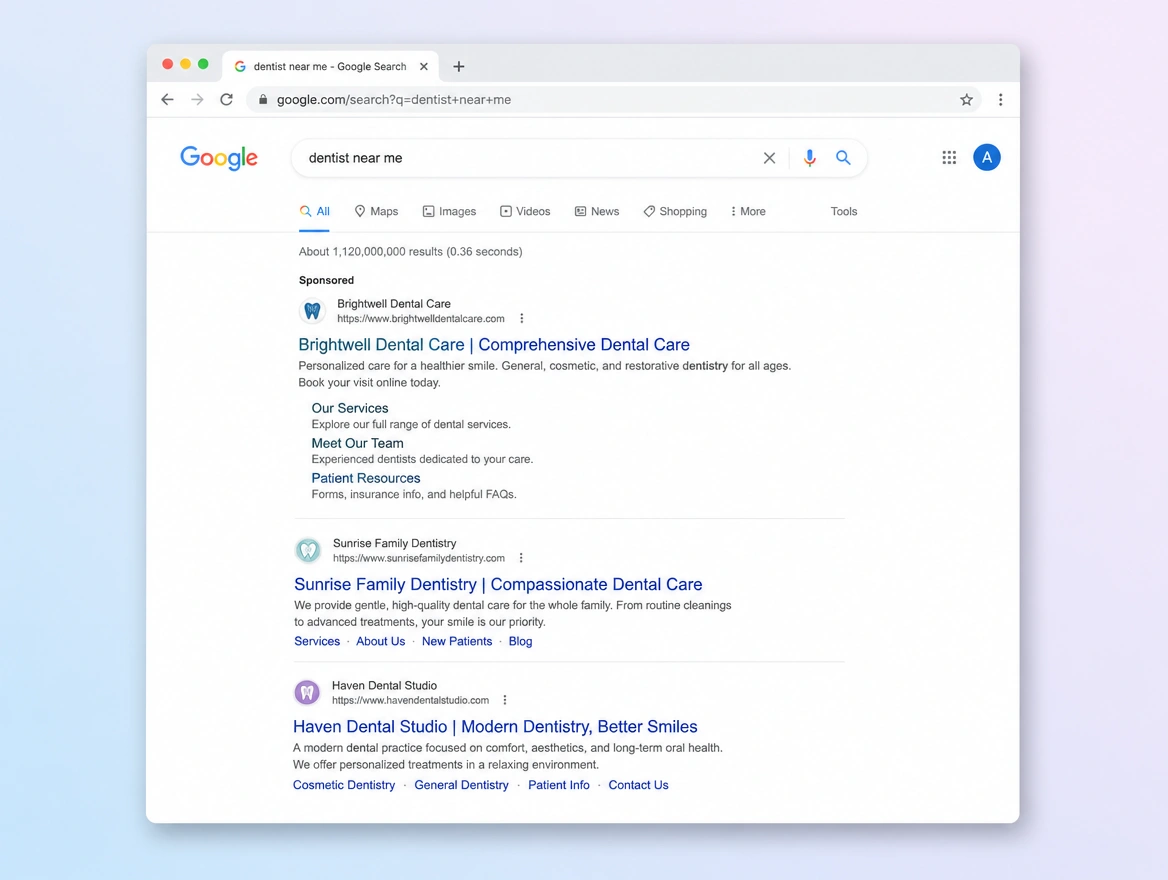This screenshot has height=880, width=1168.
Task: Open the 'Cosmetic Dentistry' sitelink
Action: [344, 785]
